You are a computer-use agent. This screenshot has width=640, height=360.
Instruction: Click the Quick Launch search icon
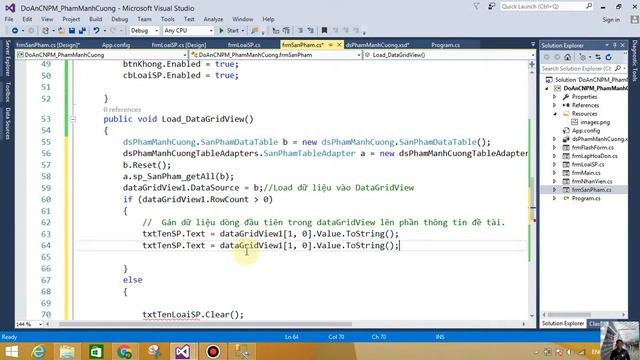(589, 6)
